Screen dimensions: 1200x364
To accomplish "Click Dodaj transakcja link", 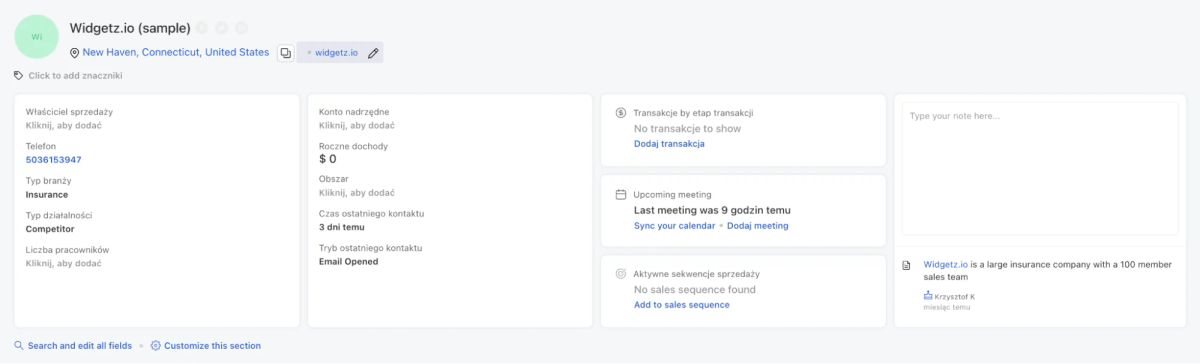I will pos(669,143).
